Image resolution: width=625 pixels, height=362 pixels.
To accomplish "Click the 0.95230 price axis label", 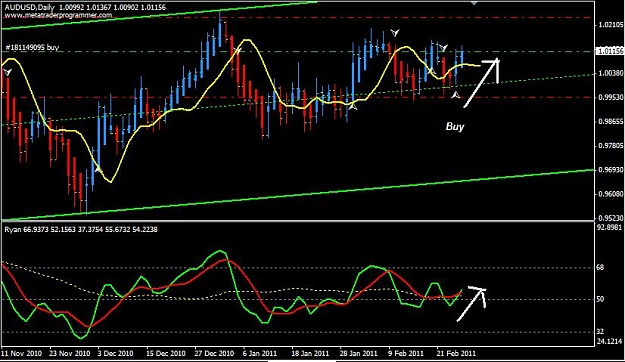I will pyautogui.click(x=610, y=218).
